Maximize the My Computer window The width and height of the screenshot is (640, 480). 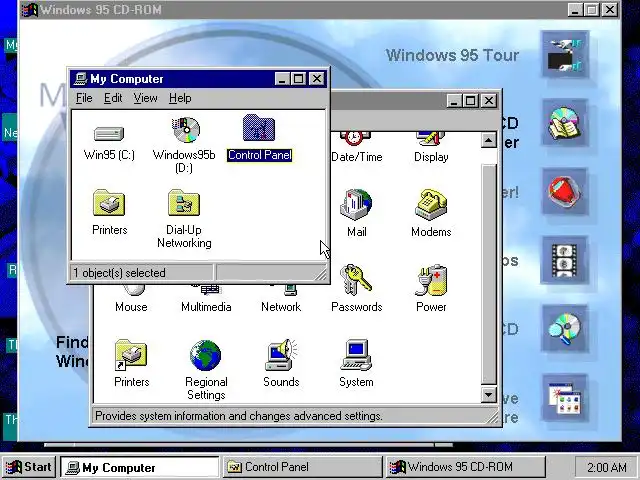click(x=298, y=78)
